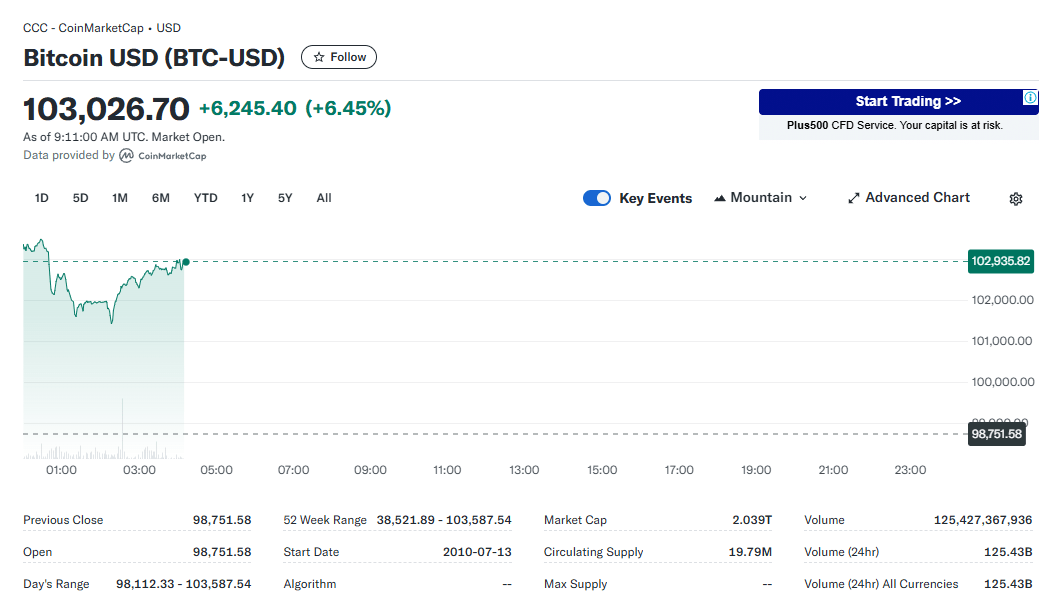The image size is (1047, 611).
Task: Click the star icon in Follow button
Action: (319, 57)
